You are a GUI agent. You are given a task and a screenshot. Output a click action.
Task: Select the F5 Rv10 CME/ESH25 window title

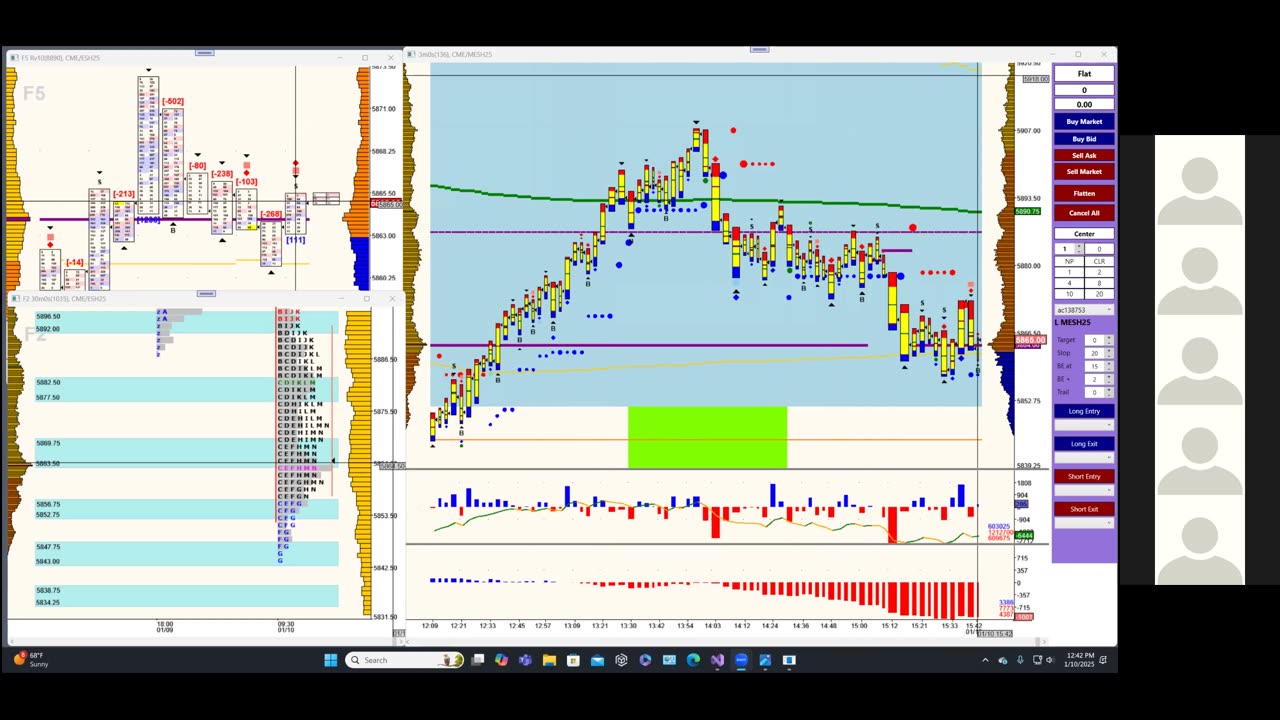tap(60, 58)
